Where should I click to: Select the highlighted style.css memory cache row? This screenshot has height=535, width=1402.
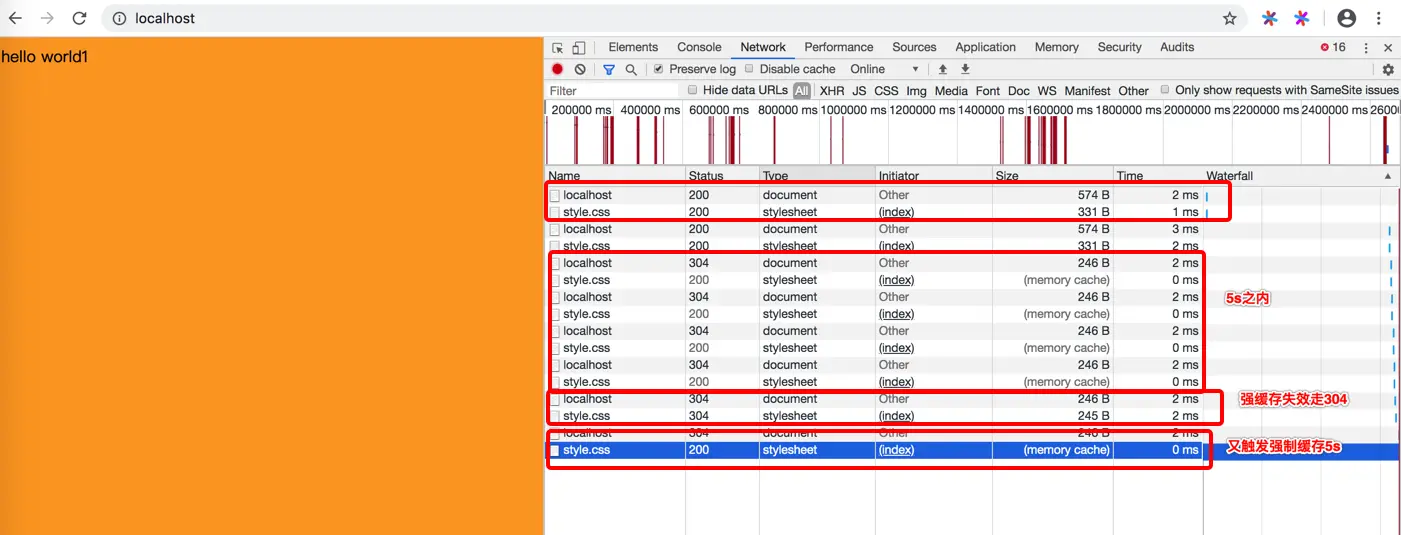coord(972,450)
